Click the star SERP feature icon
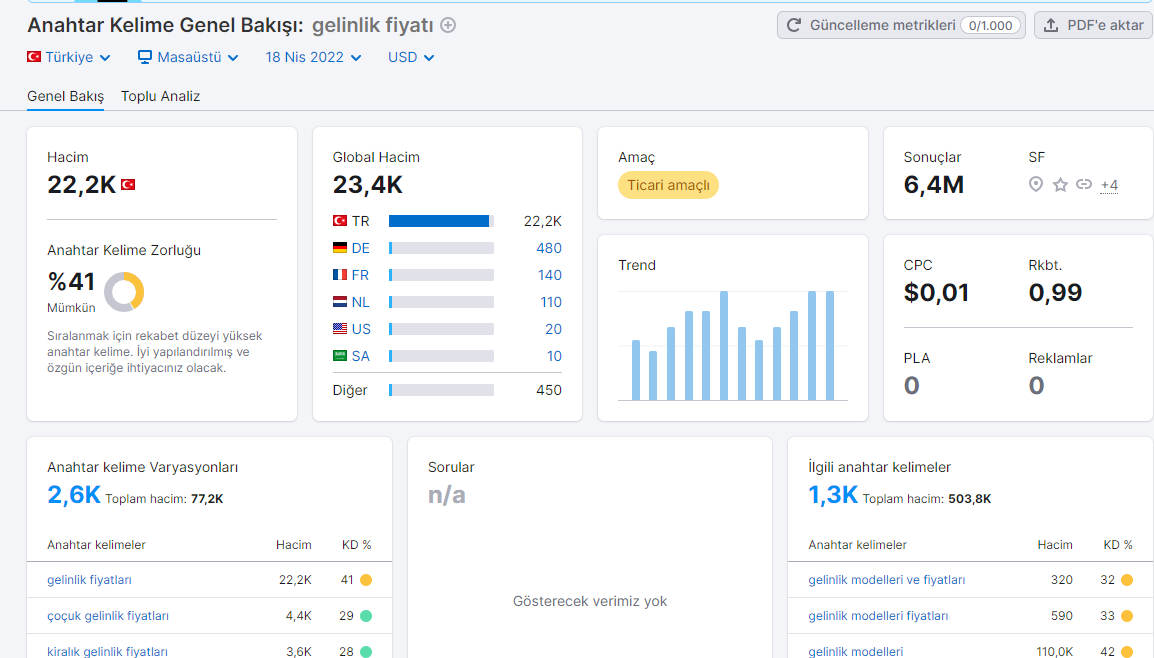The image size is (1154, 658). pyautogui.click(x=1060, y=185)
